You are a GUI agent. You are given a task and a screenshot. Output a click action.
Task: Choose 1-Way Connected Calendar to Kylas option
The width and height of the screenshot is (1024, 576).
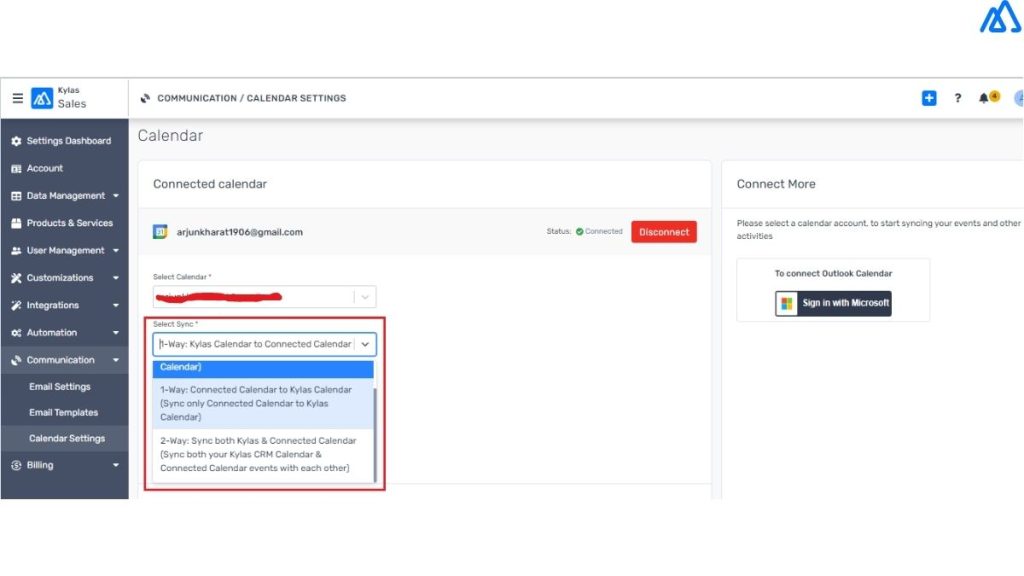coord(256,403)
